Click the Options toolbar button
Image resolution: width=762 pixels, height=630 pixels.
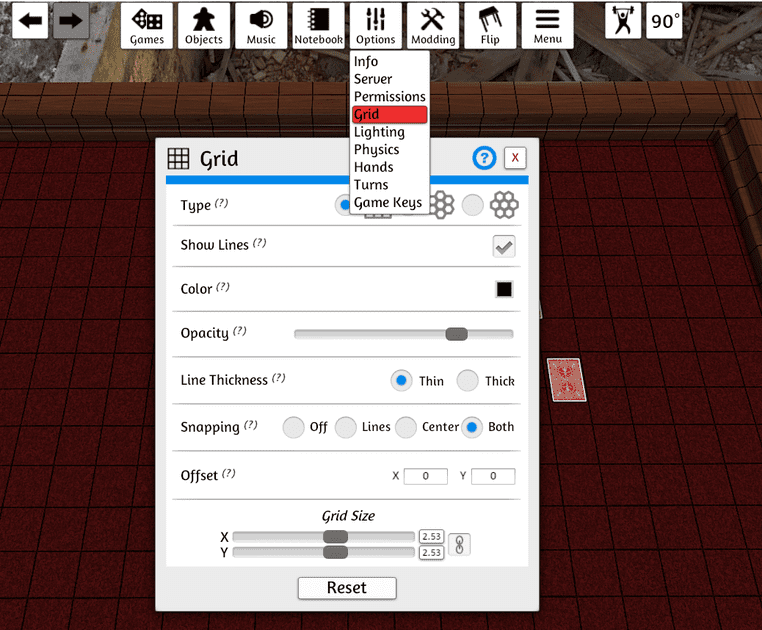(x=376, y=26)
